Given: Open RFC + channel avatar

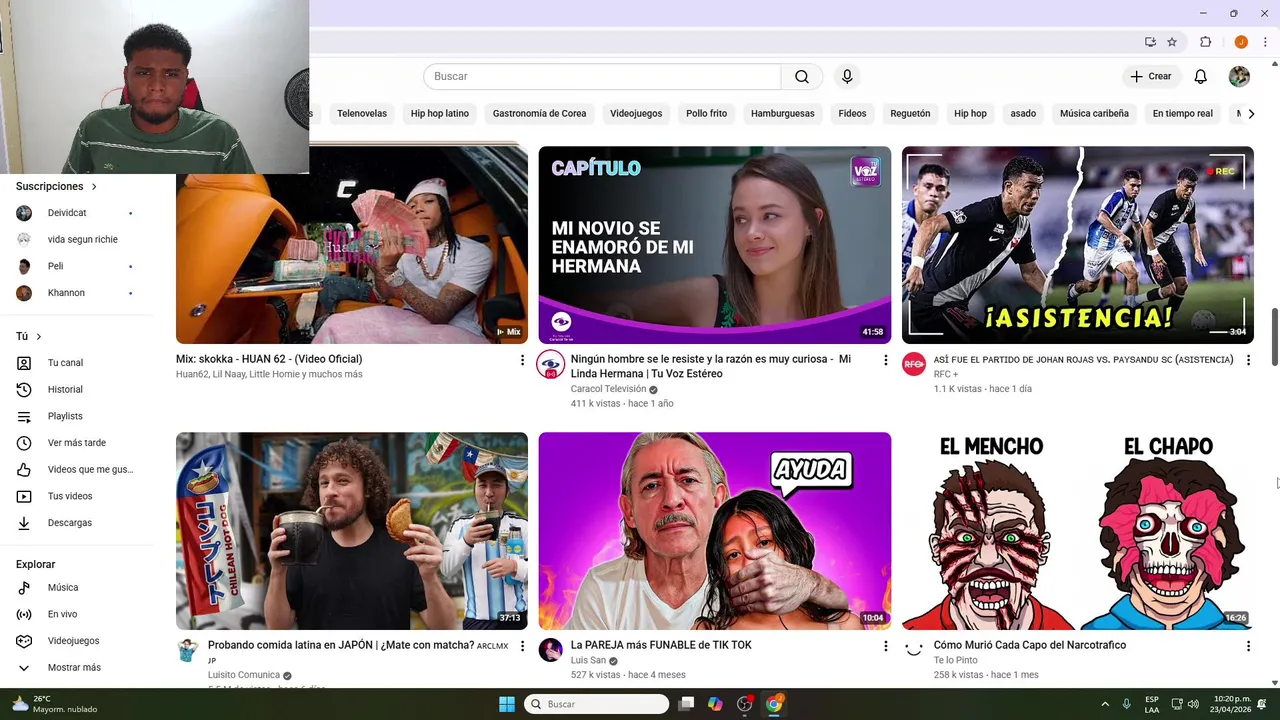Looking at the screenshot, I should [914, 365].
